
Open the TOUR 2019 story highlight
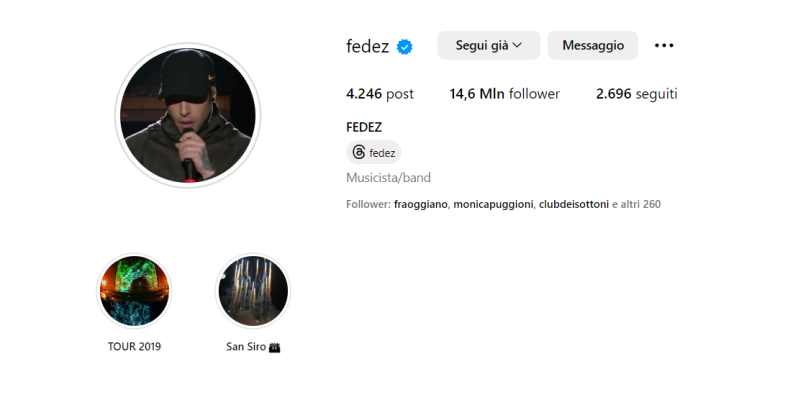pyautogui.click(x=134, y=291)
